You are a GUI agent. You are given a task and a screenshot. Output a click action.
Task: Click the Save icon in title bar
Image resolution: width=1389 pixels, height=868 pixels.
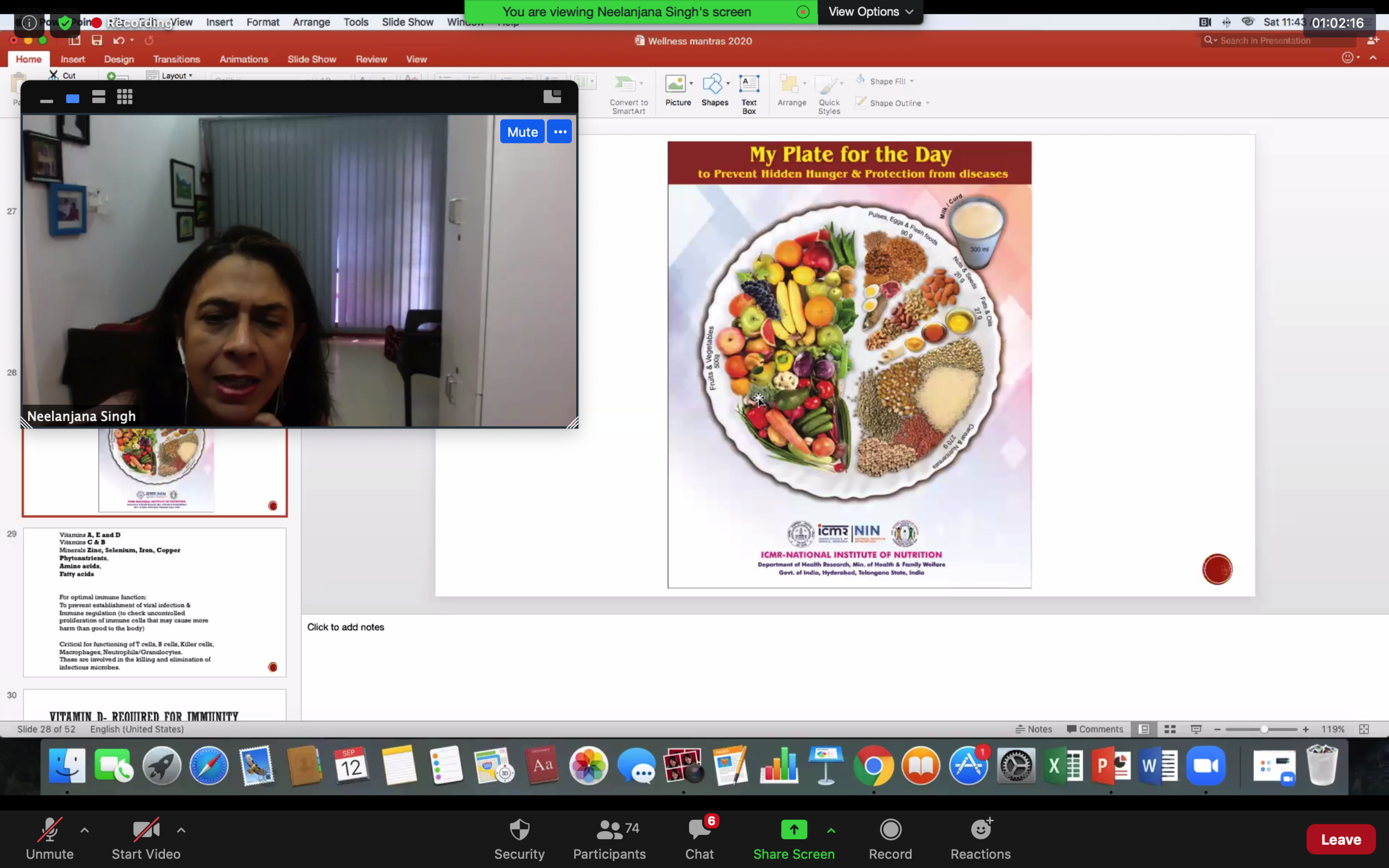(97, 40)
